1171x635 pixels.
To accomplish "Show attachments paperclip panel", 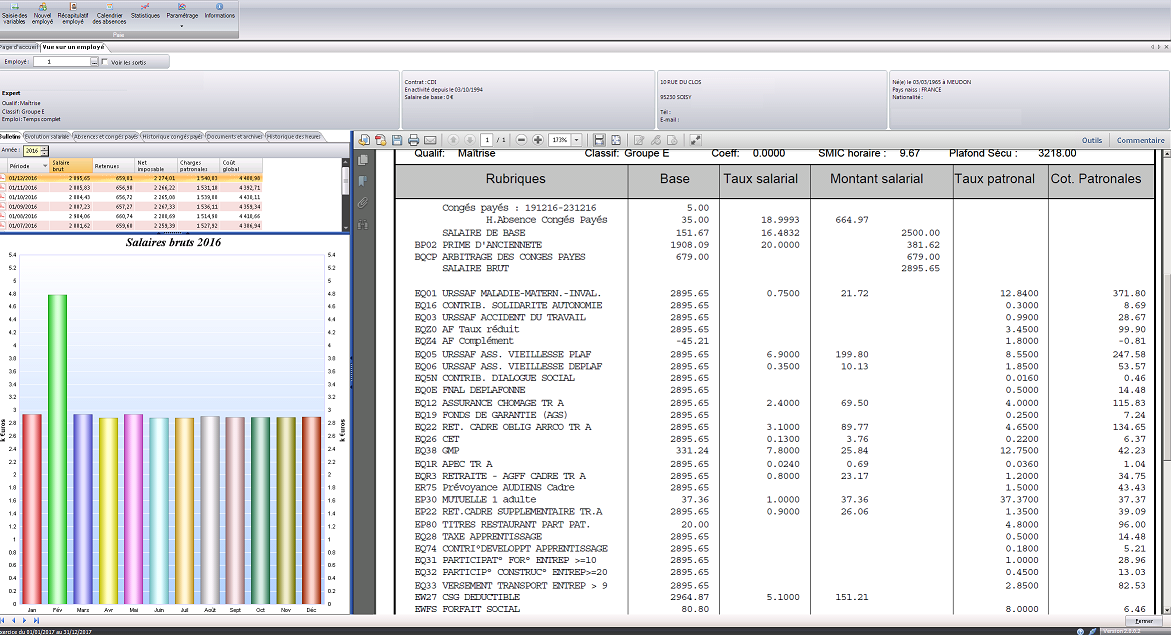I will (x=363, y=202).
